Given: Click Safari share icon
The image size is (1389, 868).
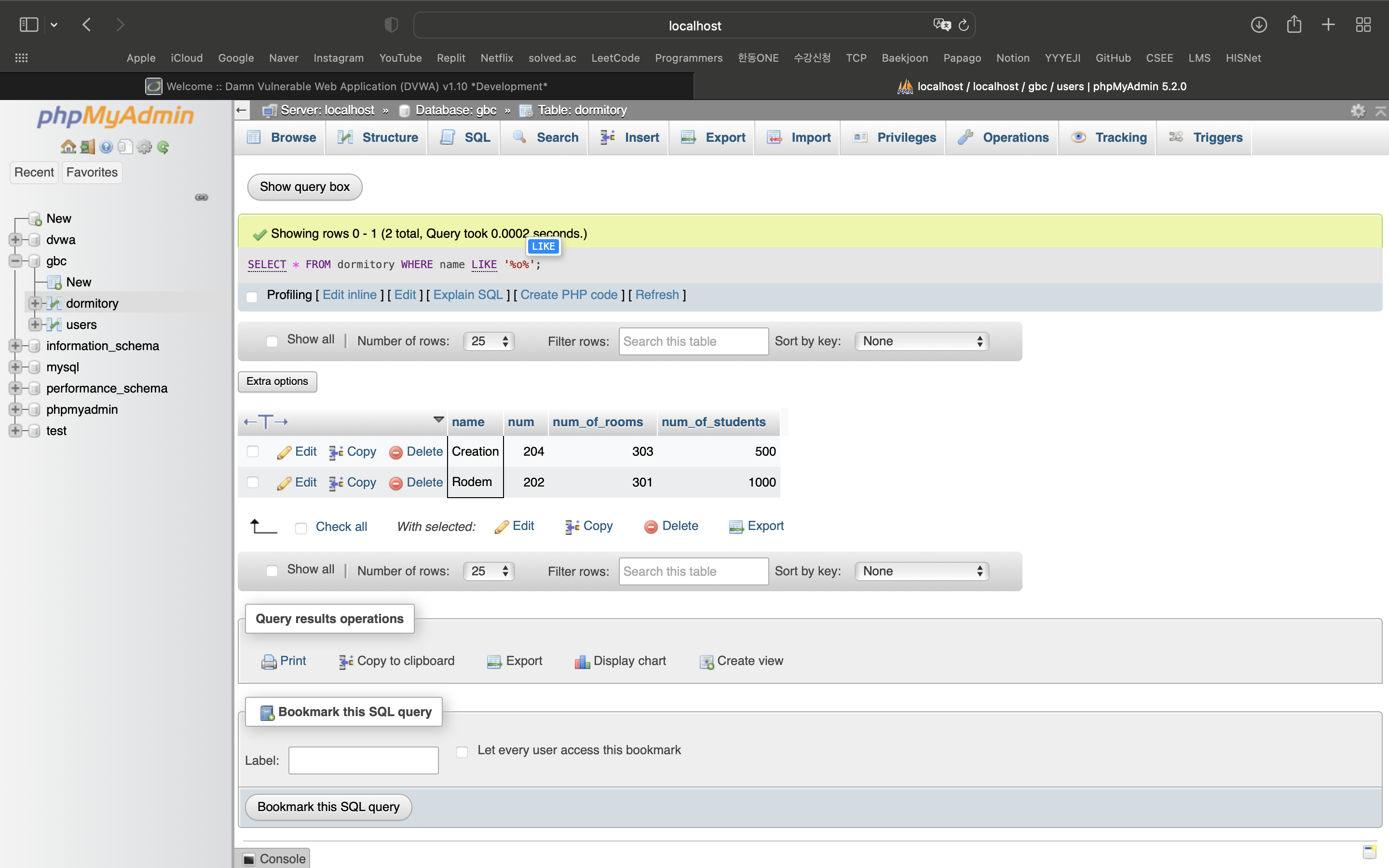Looking at the screenshot, I should point(1294,25).
